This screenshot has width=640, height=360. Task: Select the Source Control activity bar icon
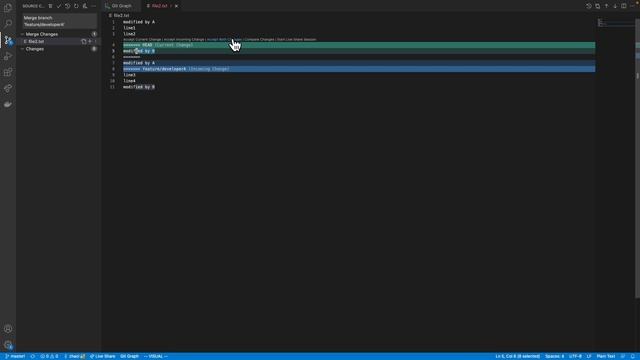pos(8,40)
